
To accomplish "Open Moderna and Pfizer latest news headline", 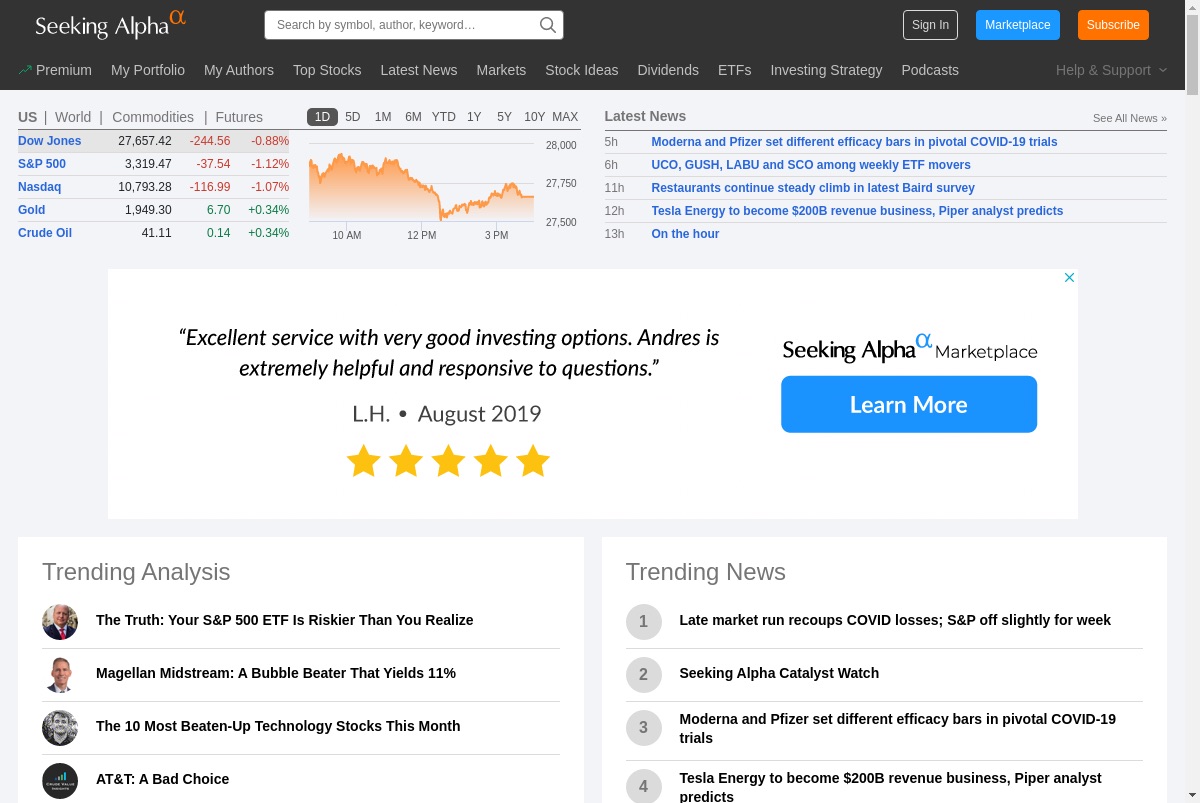I will click(854, 142).
